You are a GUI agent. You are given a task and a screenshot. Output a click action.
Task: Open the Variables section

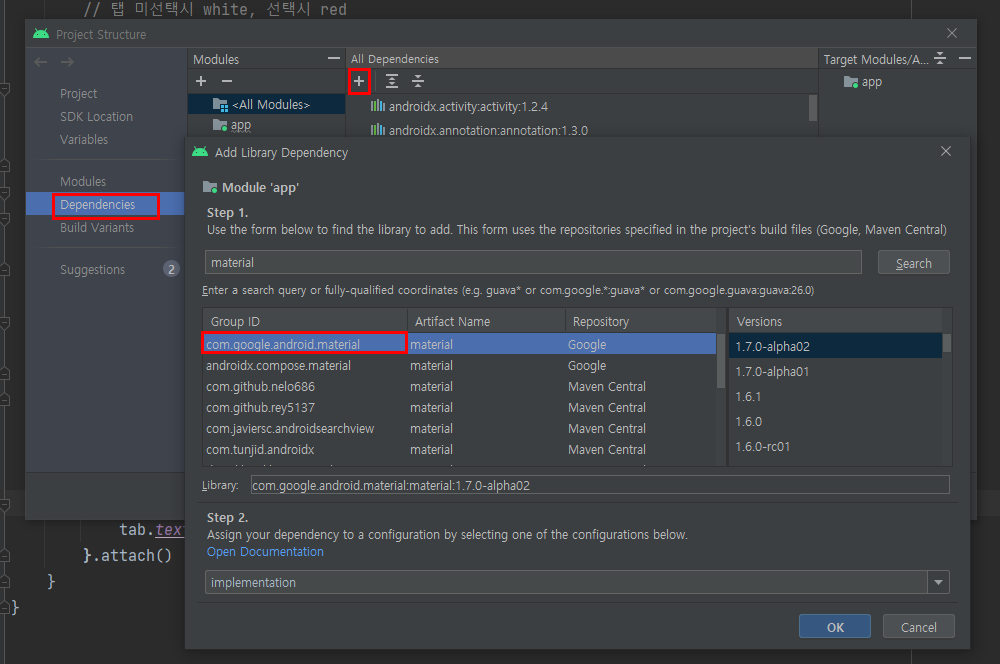point(84,140)
